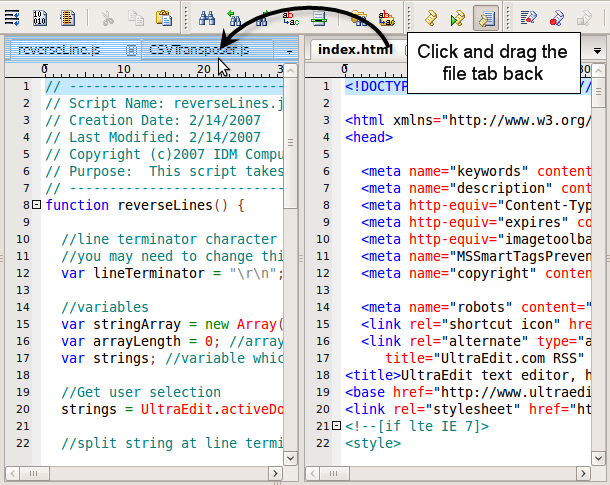The height and width of the screenshot is (485, 610).
Task: Click the Record Macro red-dot icon
Action: 557,18
